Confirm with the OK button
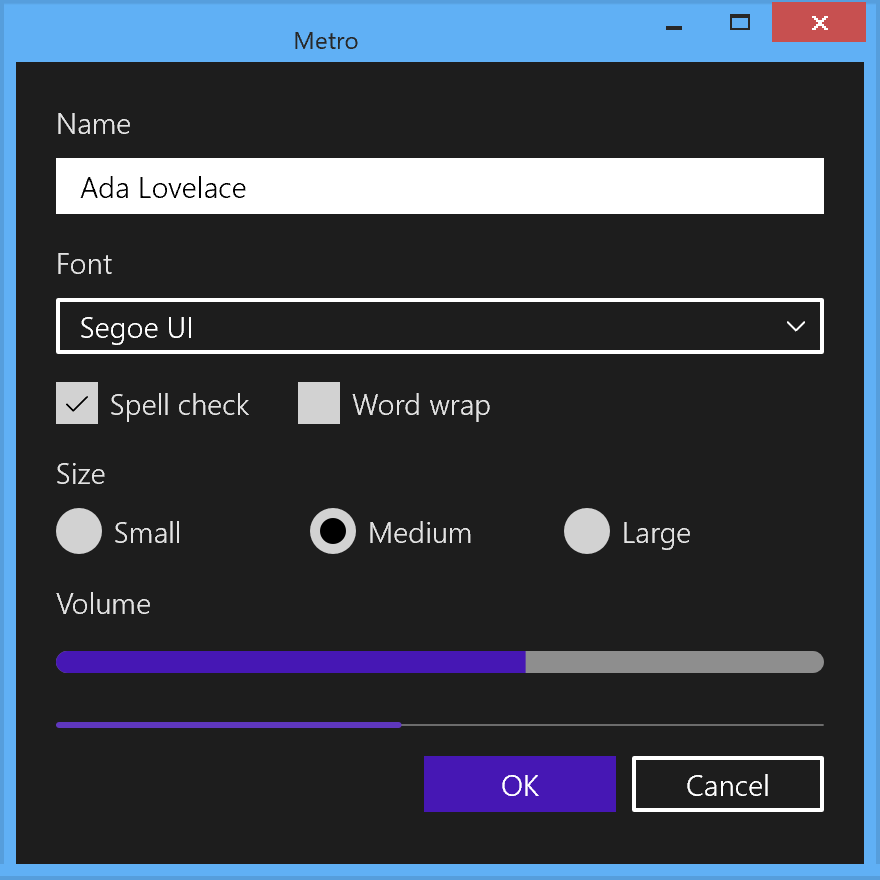880x880 pixels. point(520,784)
